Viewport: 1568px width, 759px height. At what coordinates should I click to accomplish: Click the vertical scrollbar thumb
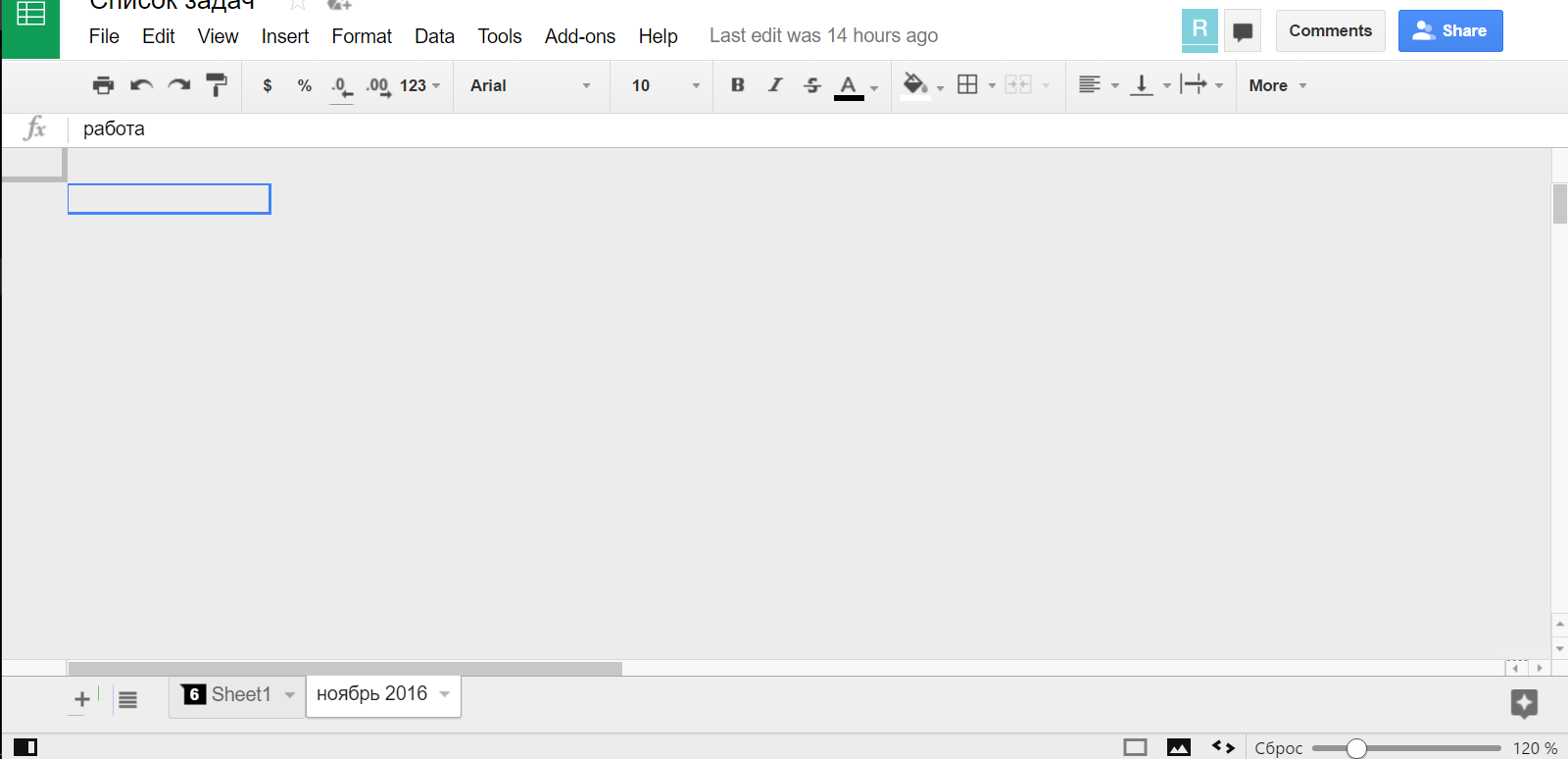point(1560,204)
